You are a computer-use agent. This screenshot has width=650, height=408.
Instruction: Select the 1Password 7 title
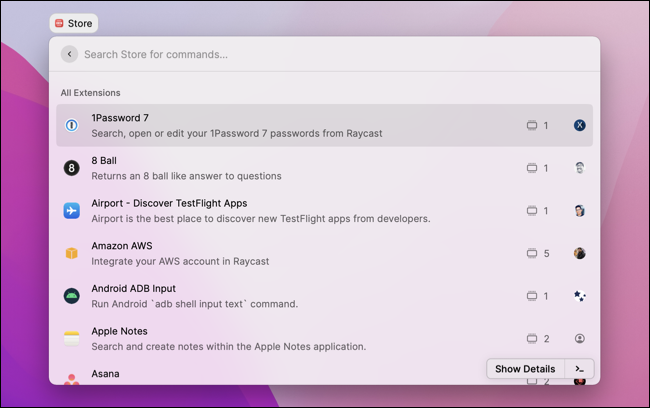point(120,118)
